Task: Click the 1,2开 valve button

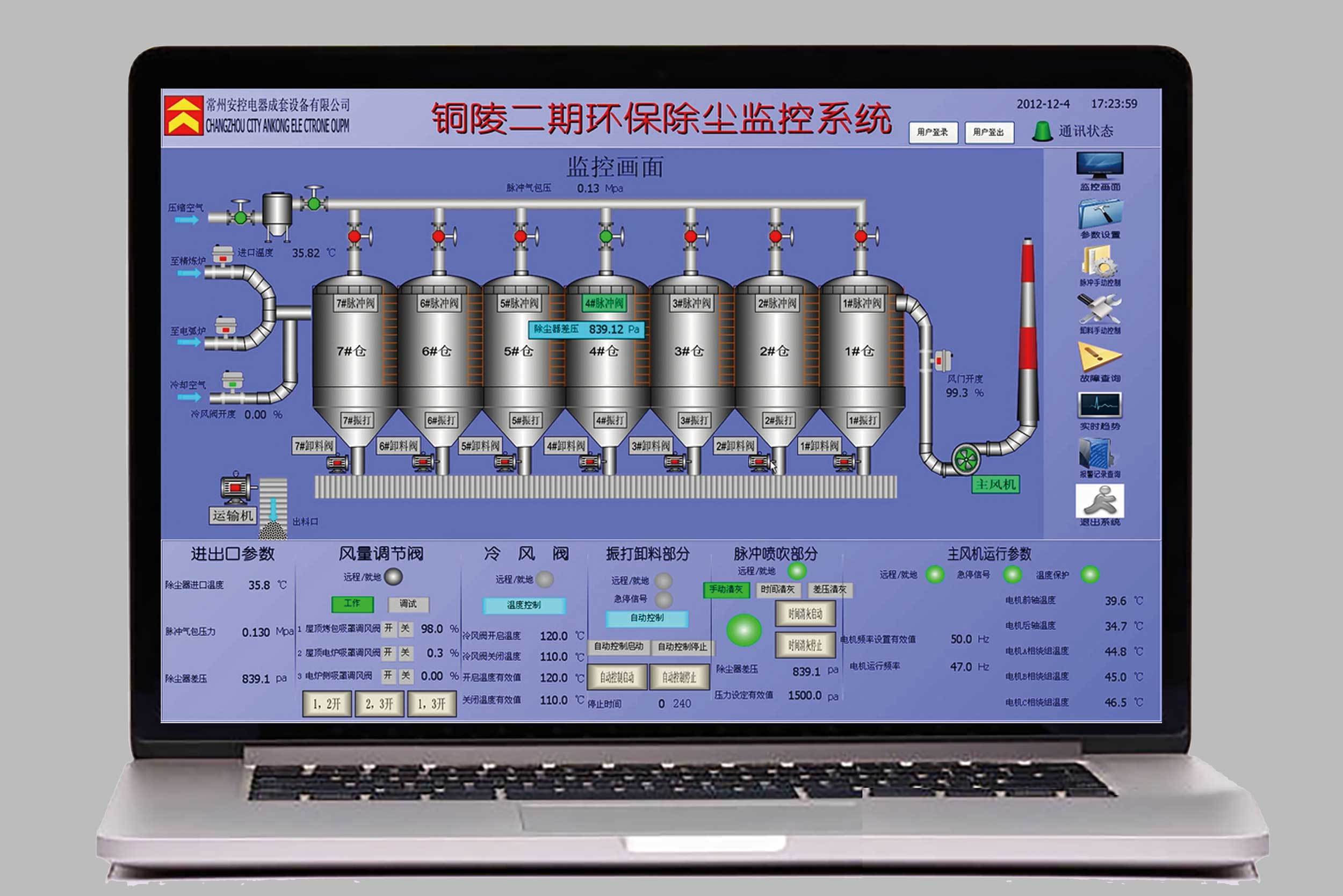Action: click(326, 704)
